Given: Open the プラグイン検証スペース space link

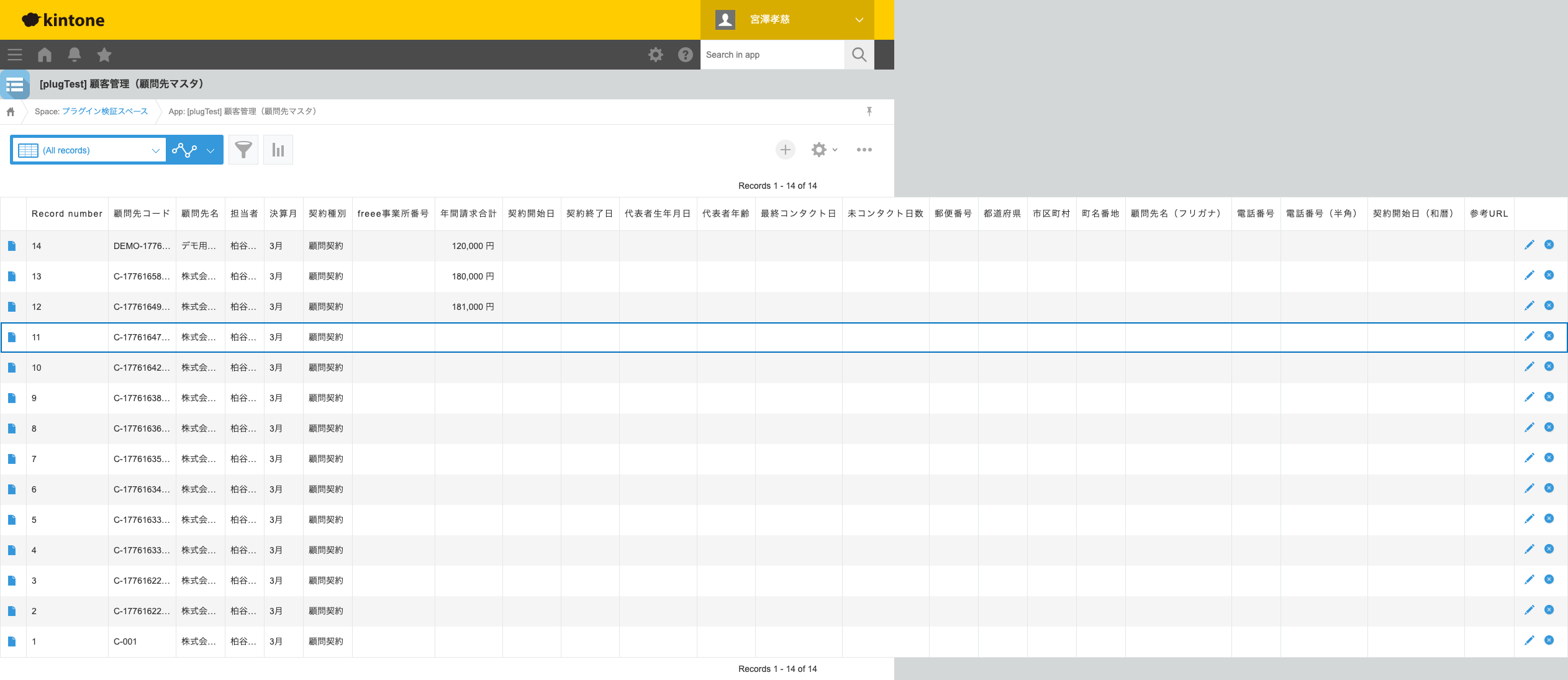Looking at the screenshot, I should pyautogui.click(x=105, y=111).
